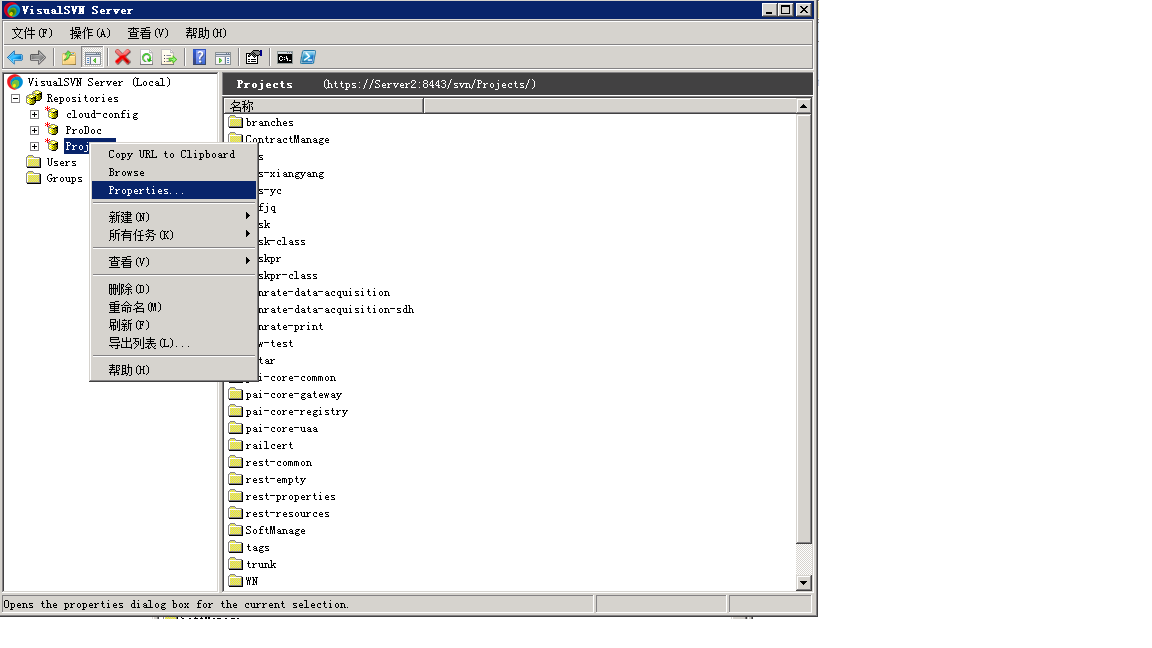Click the Export List toolbar icon
This screenshot has height=648, width=1152.
tap(169, 57)
